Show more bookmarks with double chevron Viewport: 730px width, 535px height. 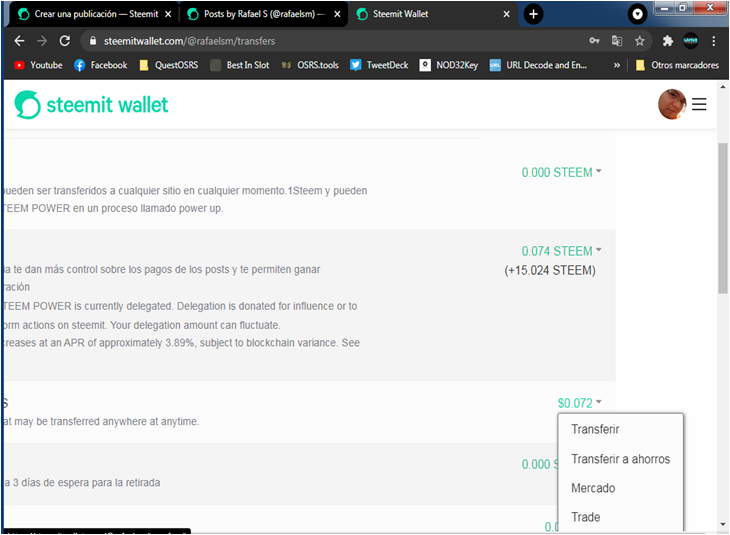coord(616,65)
